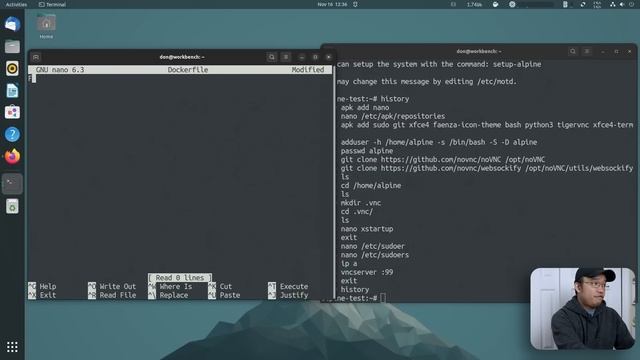Show Applications grid at dock bottom
Viewport: 640px width, 360px height.
click(x=12, y=347)
